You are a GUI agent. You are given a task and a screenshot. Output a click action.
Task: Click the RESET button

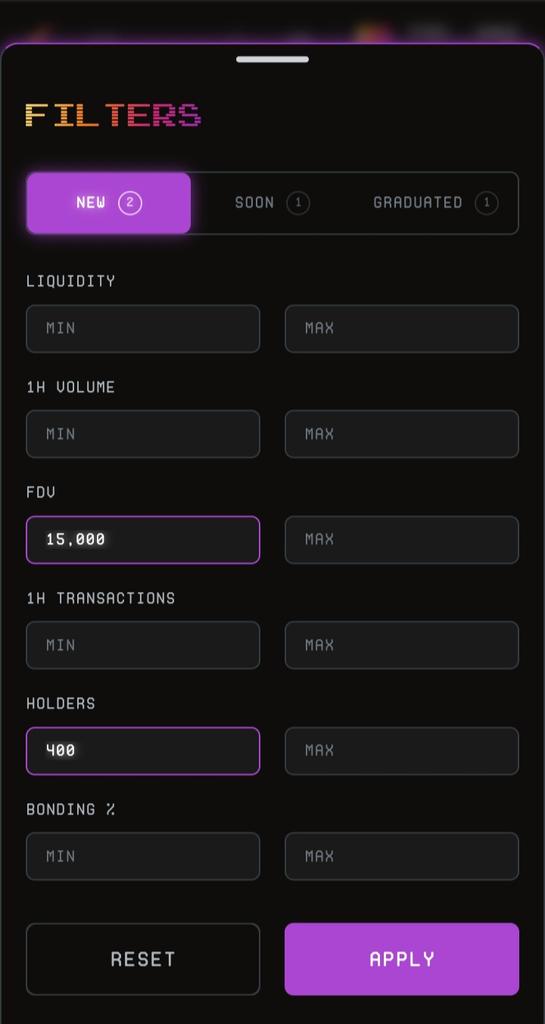[x=143, y=959]
